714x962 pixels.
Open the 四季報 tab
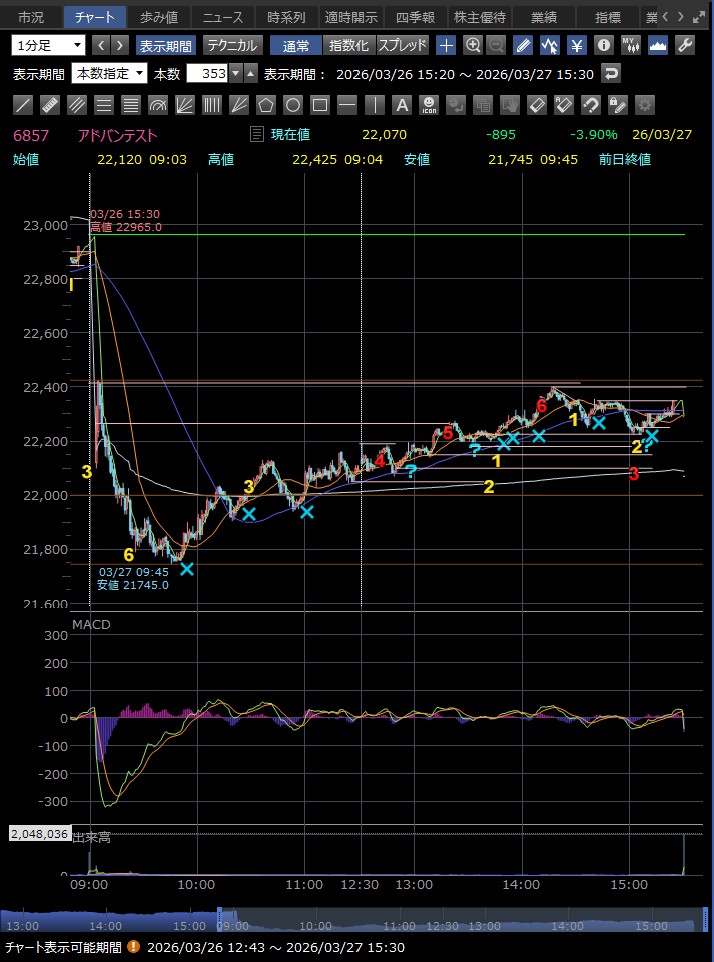[414, 17]
